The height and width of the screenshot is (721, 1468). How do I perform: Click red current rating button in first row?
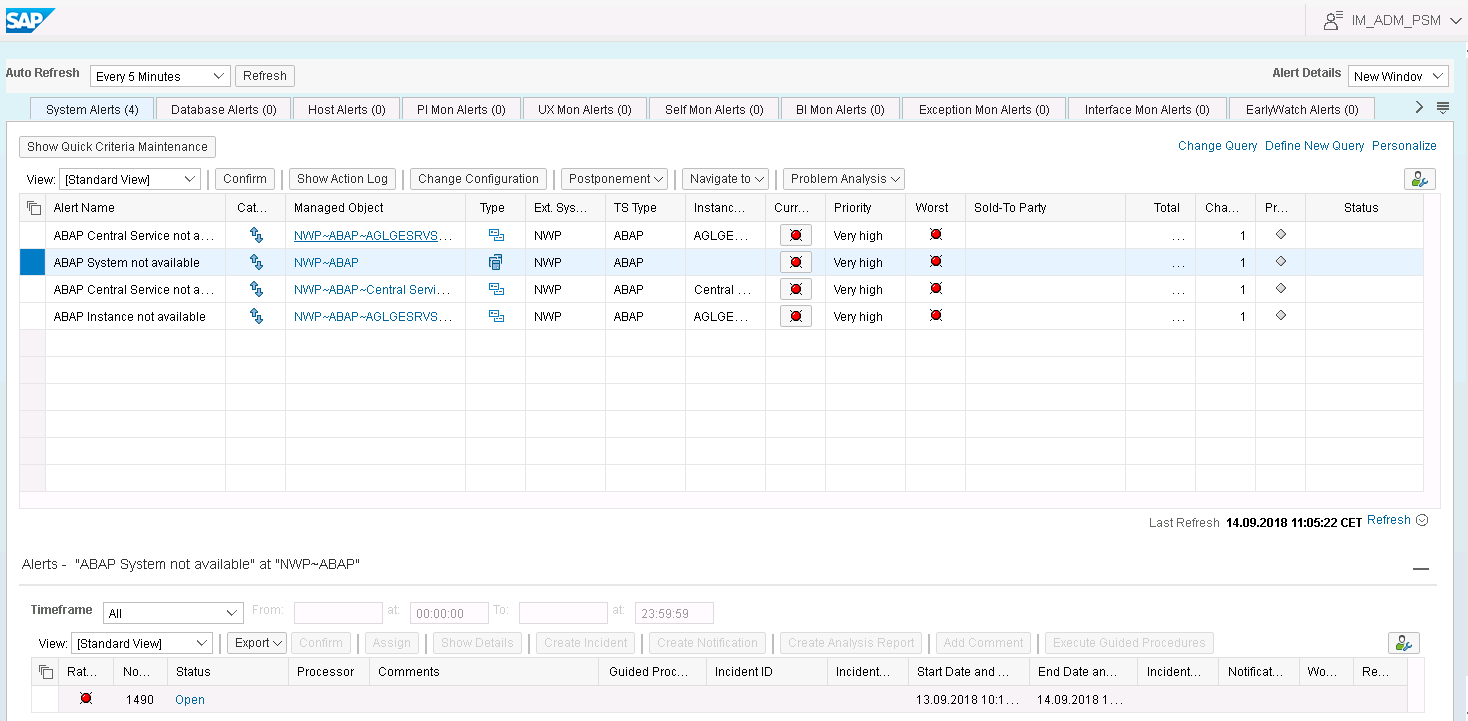(795, 235)
